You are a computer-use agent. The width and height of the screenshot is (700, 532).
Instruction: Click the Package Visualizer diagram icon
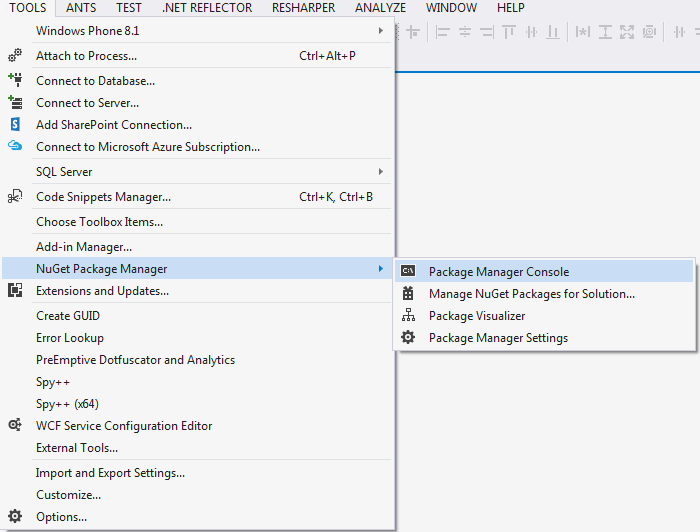(408, 315)
